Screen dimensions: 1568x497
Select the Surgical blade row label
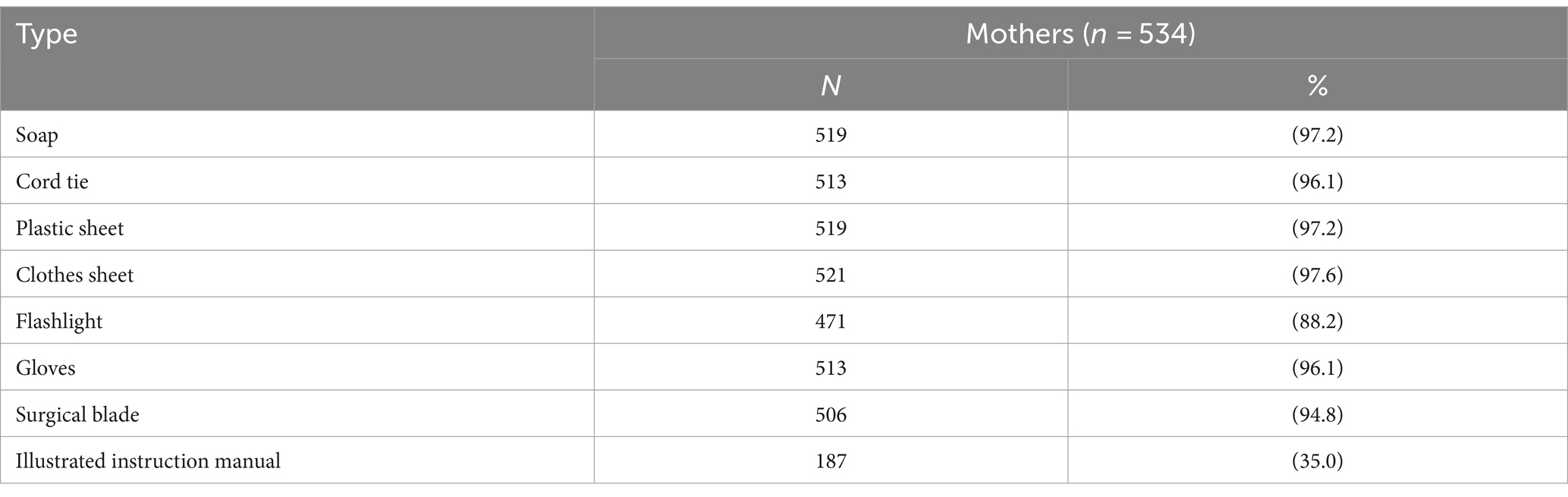[77, 416]
